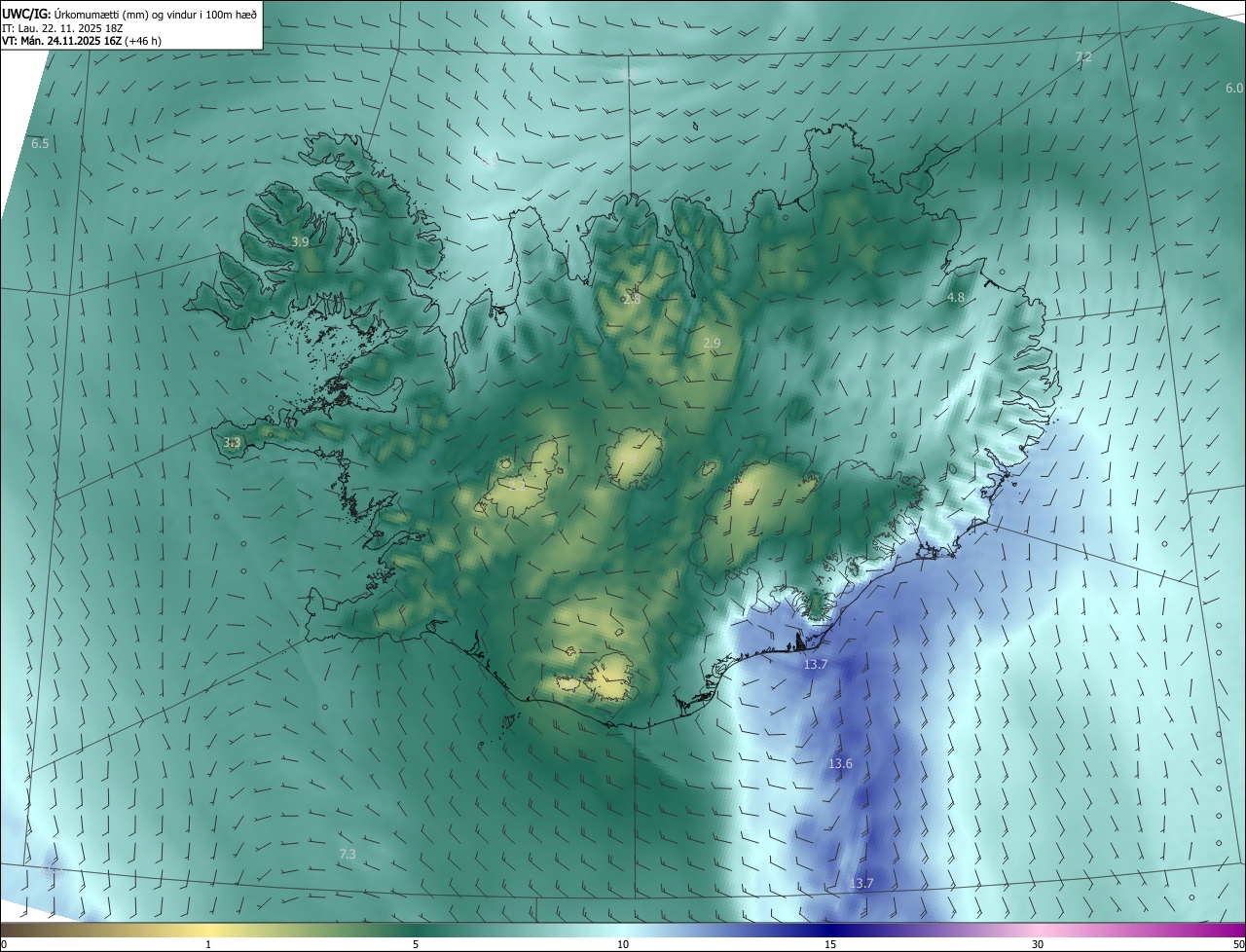Image resolution: width=1246 pixels, height=952 pixels.
Task: Select the 13.7 label touching the southeast coastline
Action: pyautogui.click(x=815, y=665)
